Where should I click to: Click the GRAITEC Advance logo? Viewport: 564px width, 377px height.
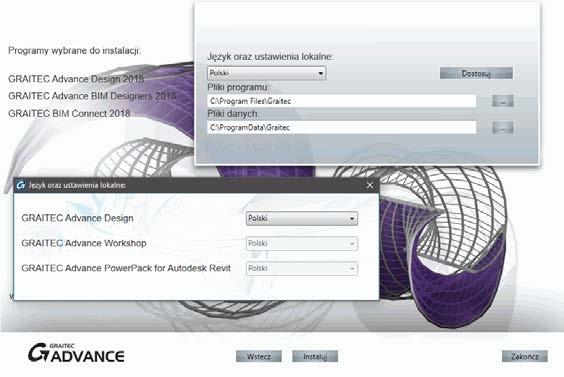point(76,353)
